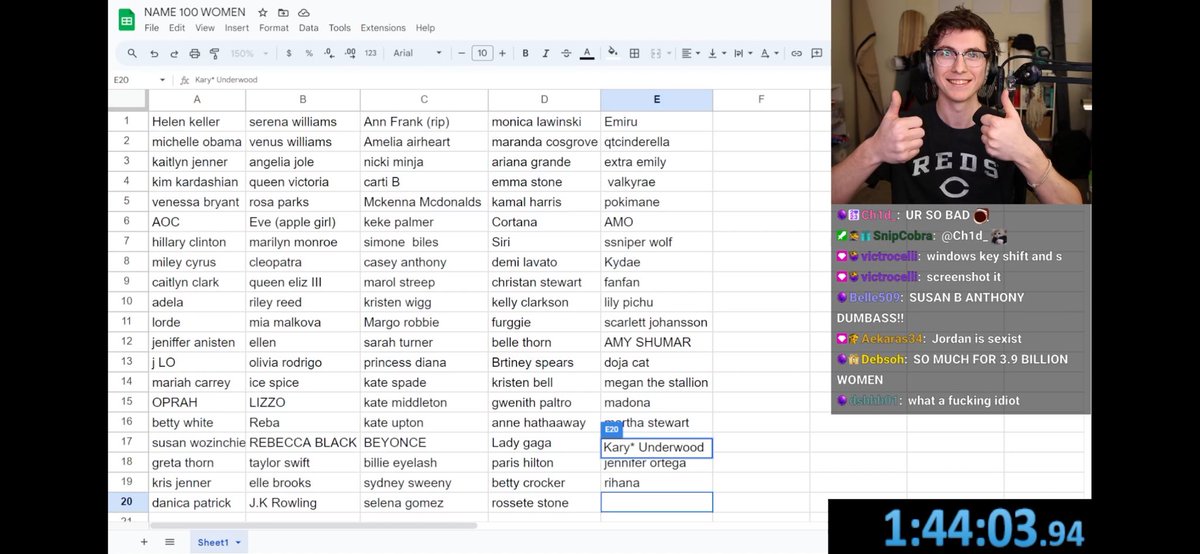Open the Edit menu
The height and width of the screenshot is (554, 1200).
point(177,28)
